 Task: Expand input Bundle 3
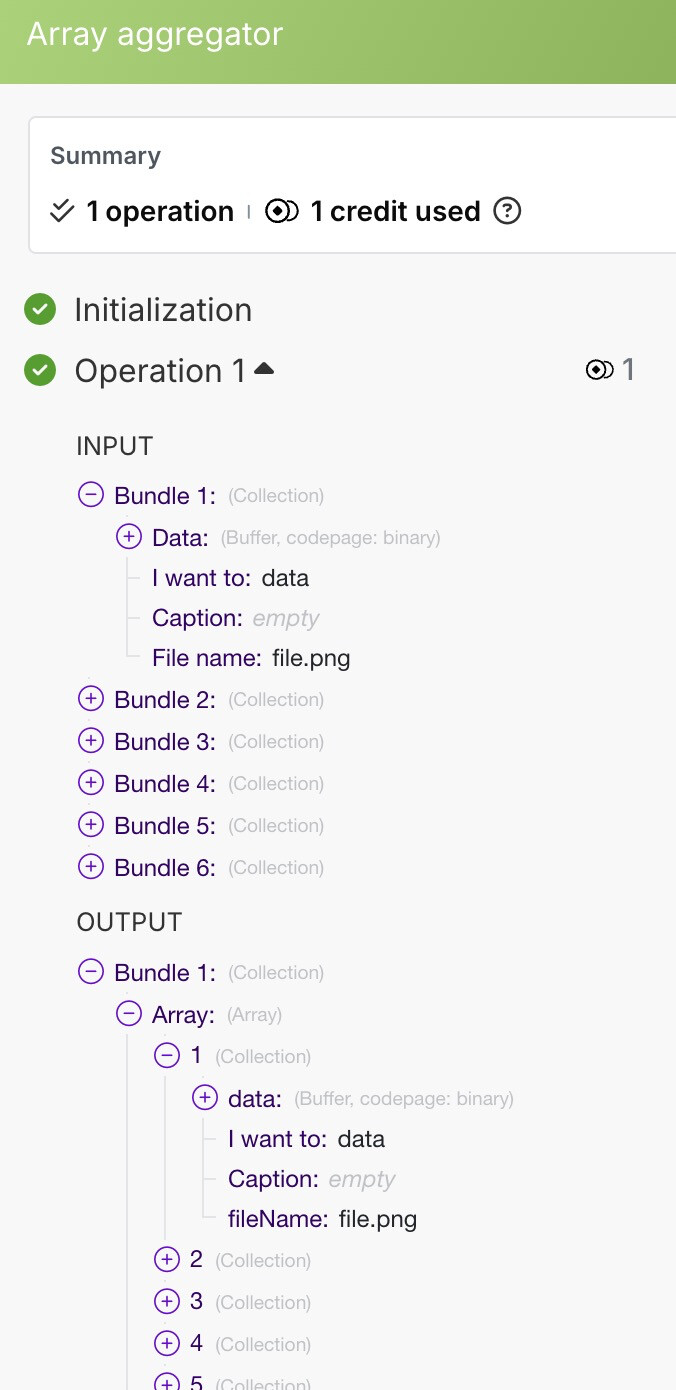(91, 741)
